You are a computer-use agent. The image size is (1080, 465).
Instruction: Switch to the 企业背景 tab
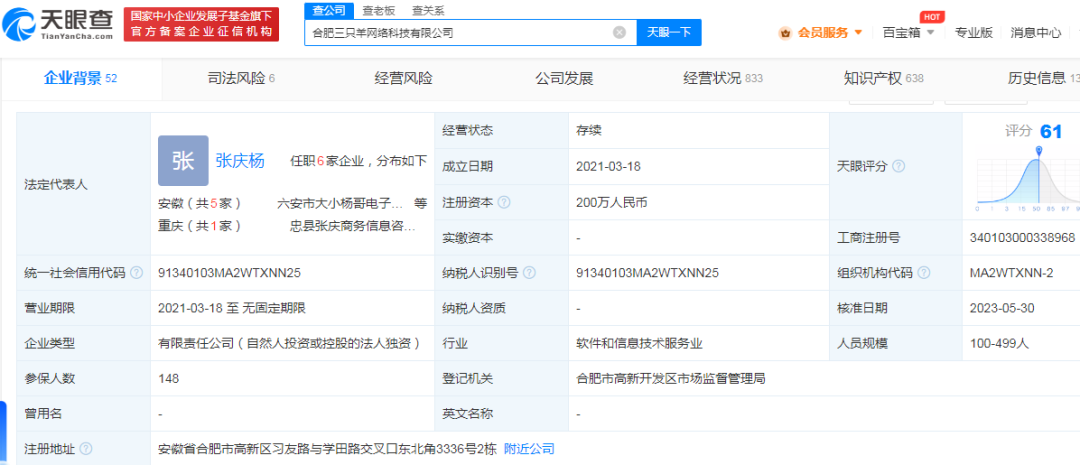click(x=81, y=79)
